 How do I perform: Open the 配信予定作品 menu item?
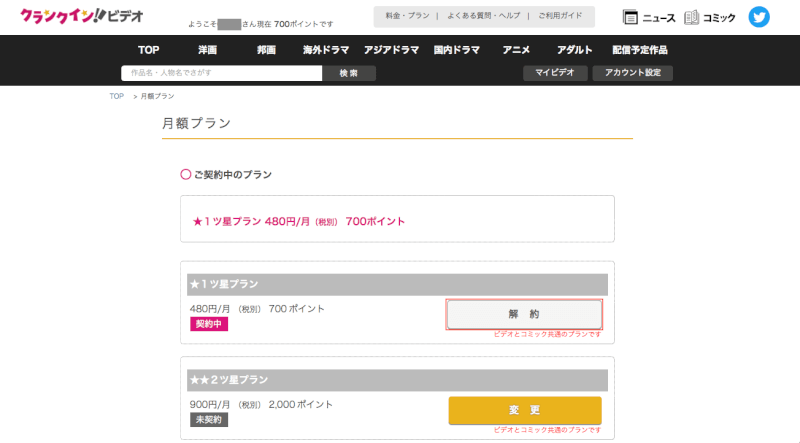point(639,50)
